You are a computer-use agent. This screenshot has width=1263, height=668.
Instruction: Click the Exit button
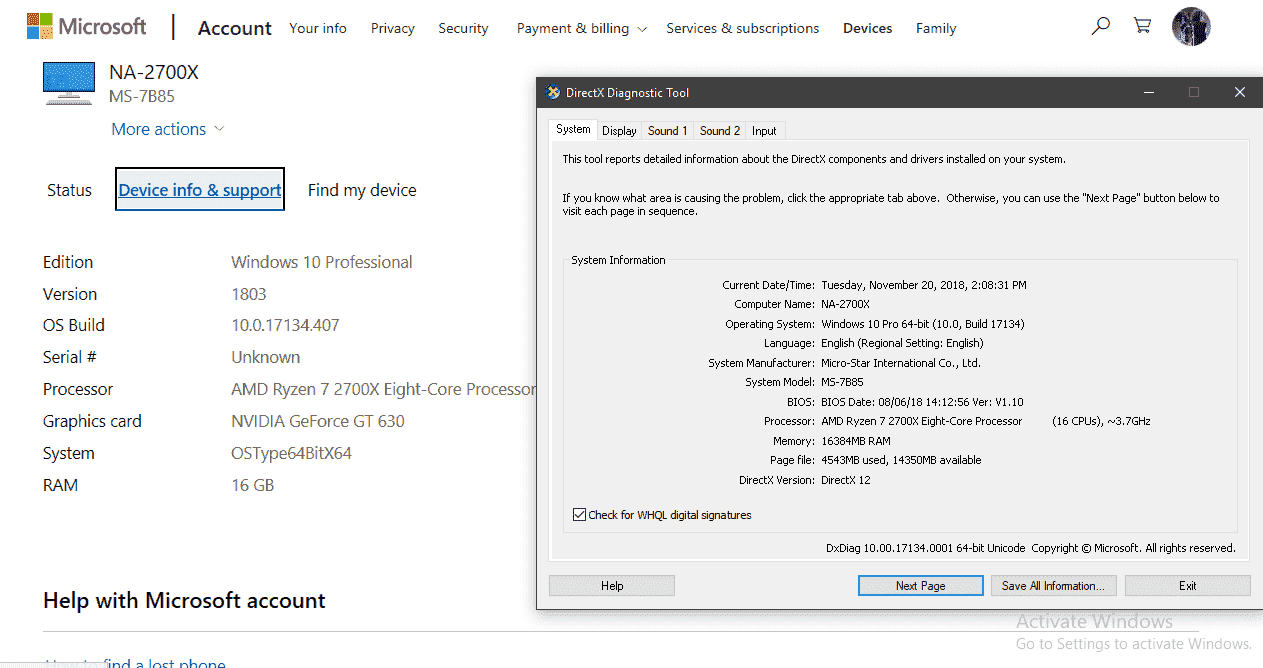(x=1188, y=586)
